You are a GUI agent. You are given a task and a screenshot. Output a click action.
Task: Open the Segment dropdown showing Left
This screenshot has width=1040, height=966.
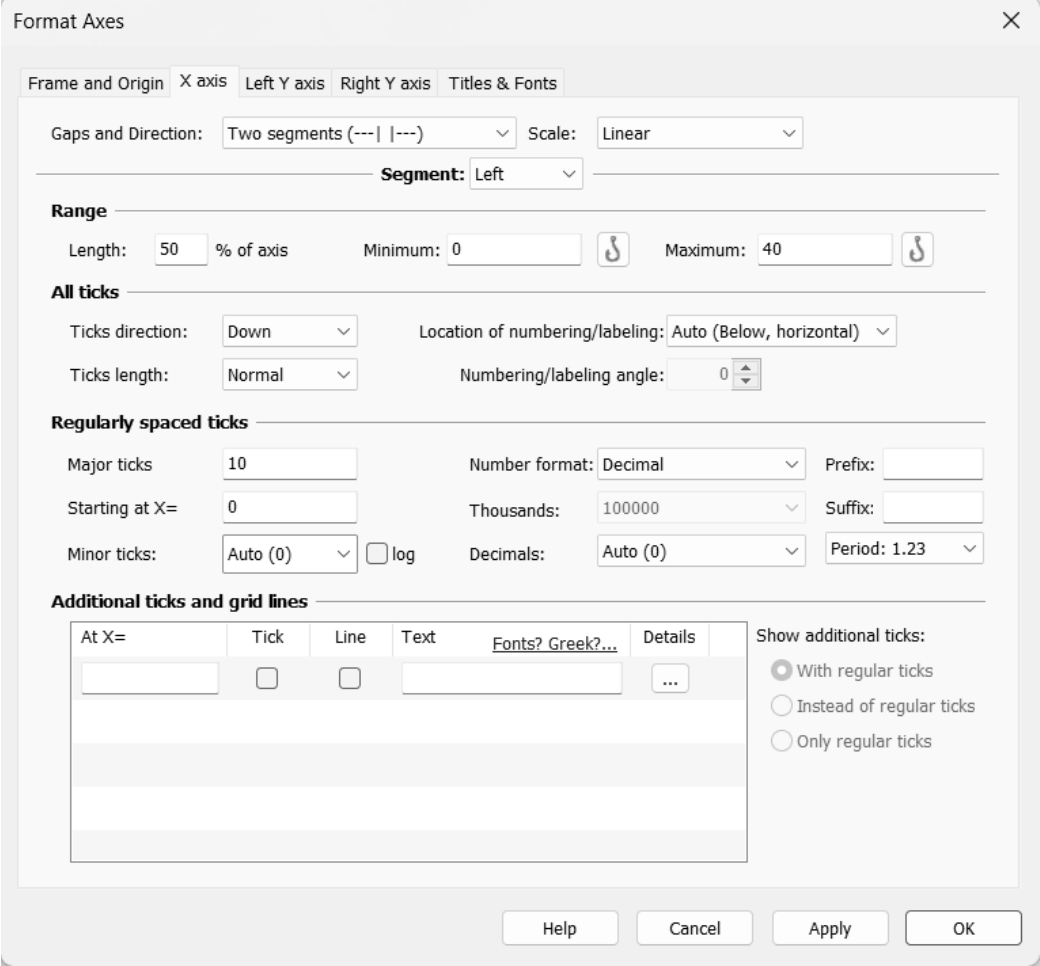tap(527, 174)
